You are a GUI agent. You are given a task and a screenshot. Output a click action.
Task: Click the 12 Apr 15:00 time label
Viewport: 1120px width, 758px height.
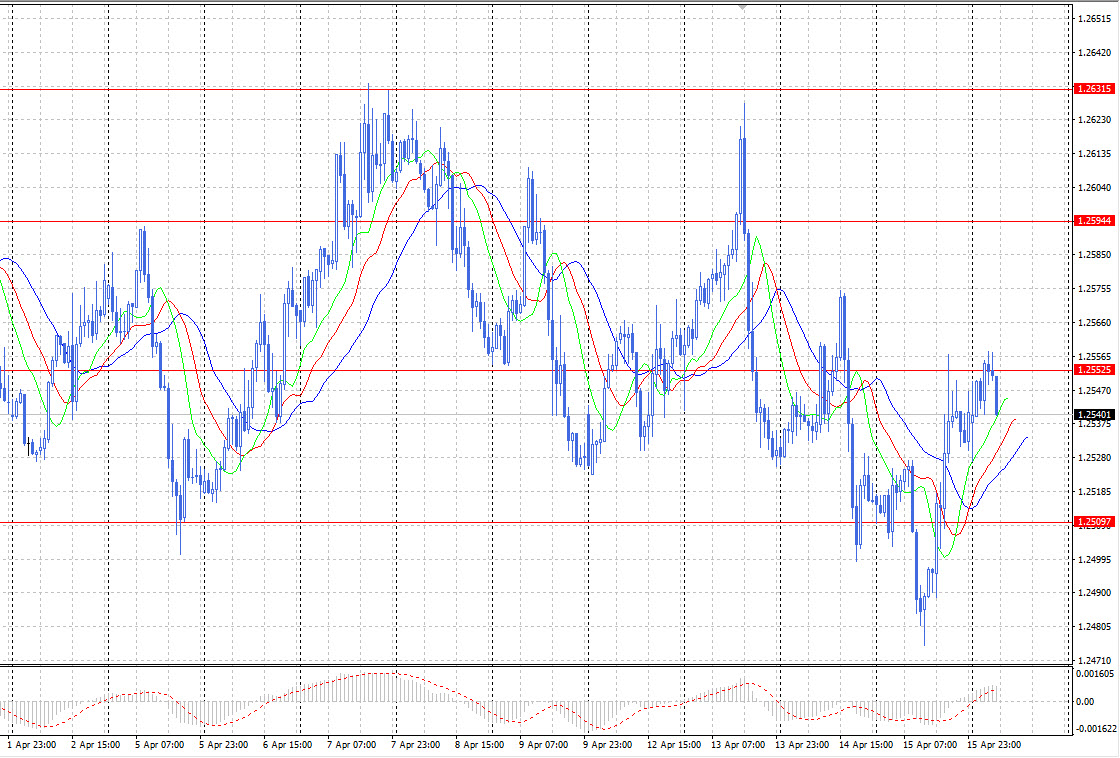click(x=674, y=744)
